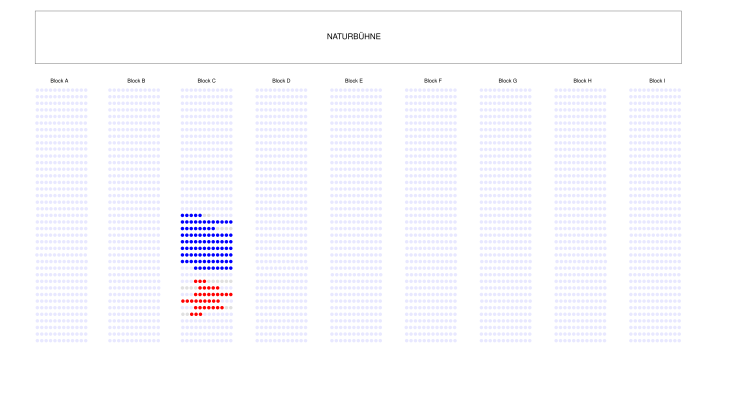Select the Block A label
Image resolution: width=743 pixels, height=400 pixels.
point(60,80)
